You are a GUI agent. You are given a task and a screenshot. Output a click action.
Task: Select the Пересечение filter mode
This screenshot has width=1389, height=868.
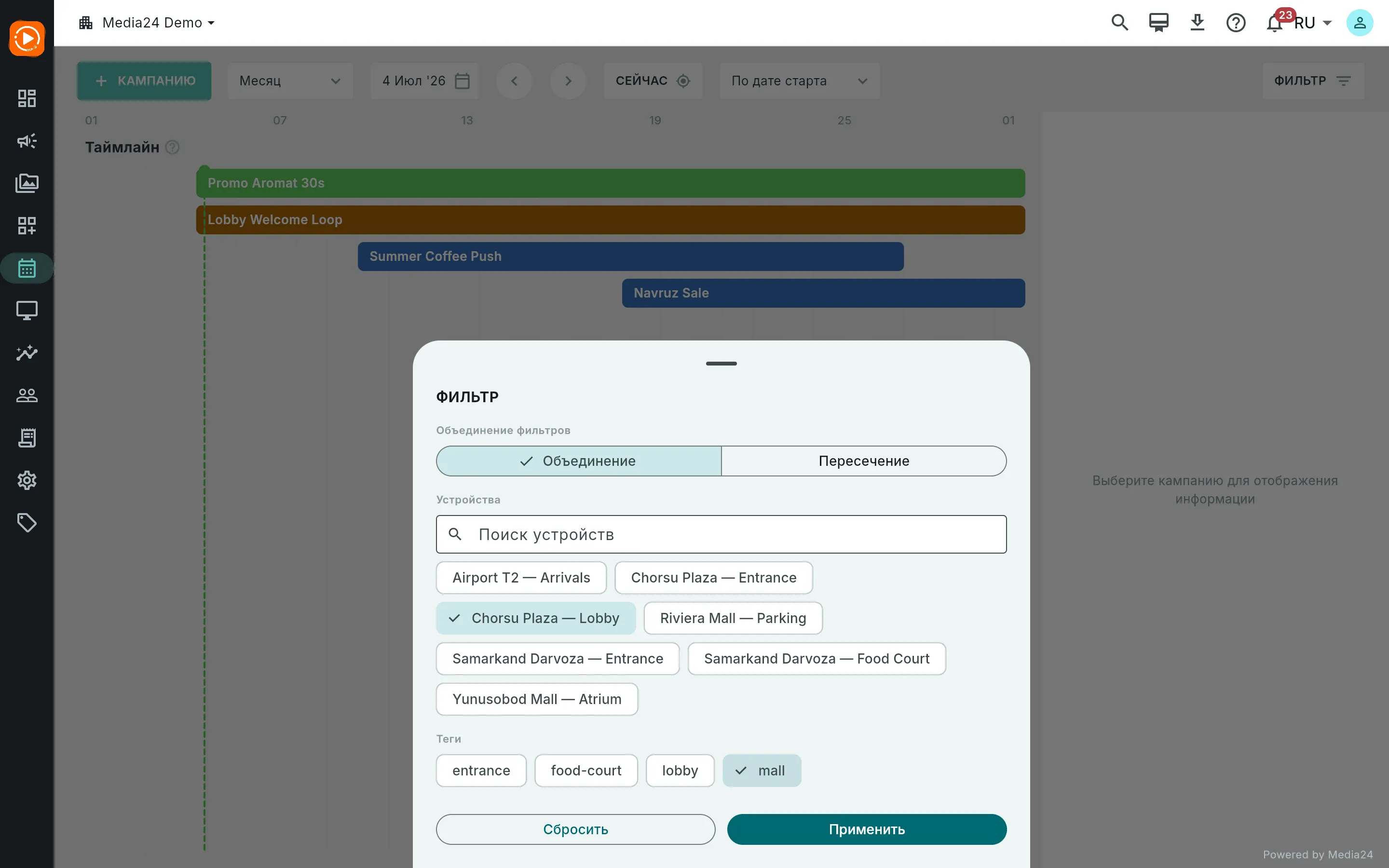864,461
